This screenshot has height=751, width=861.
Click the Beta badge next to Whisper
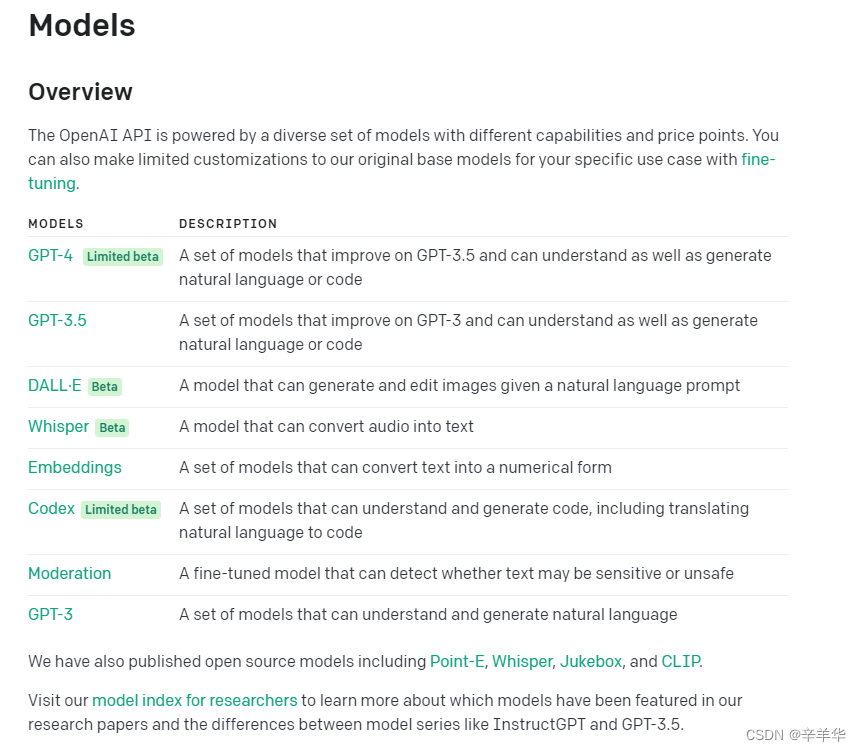point(112,428)
